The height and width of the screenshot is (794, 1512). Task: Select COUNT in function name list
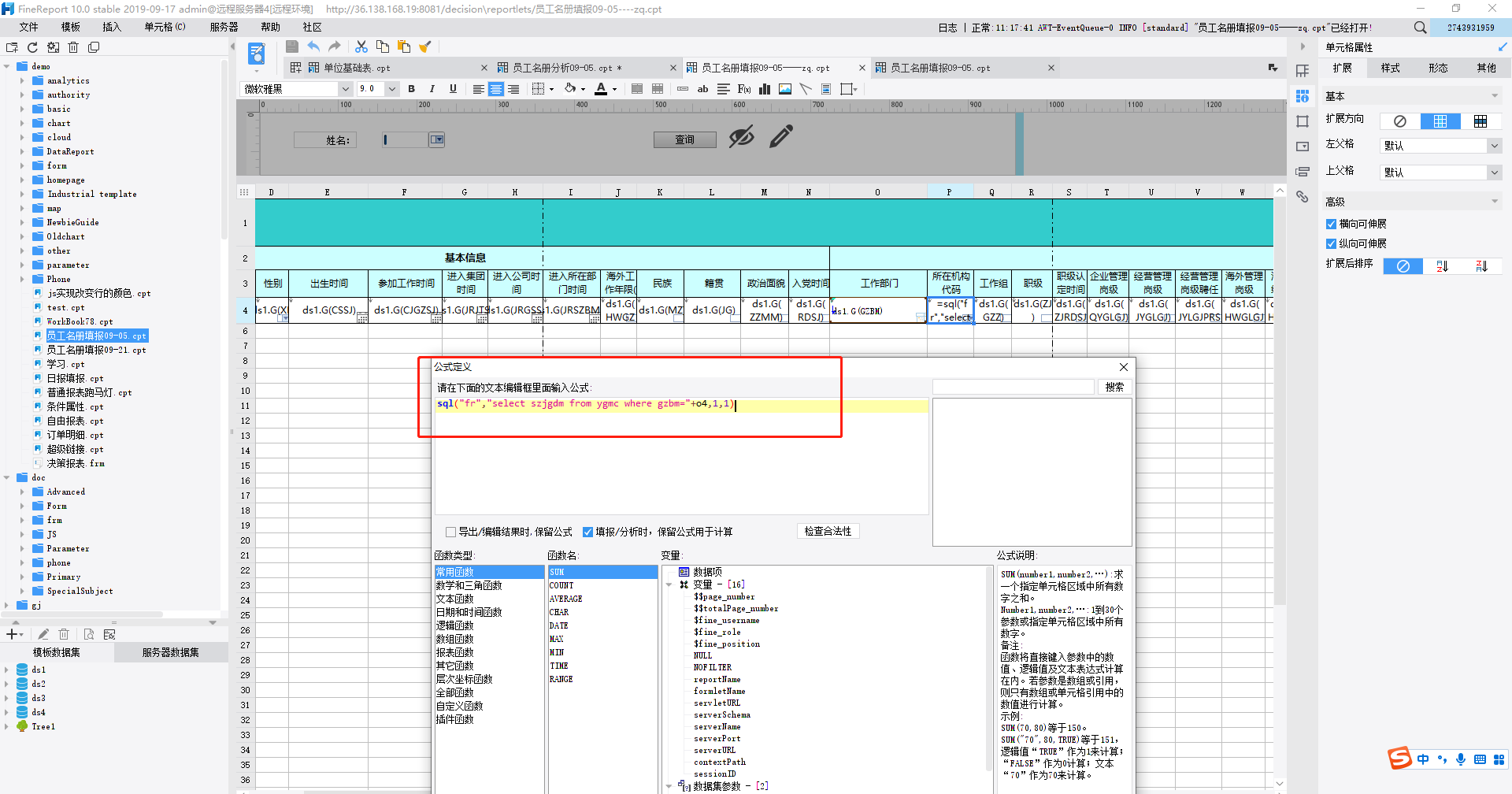coord(562,586)
